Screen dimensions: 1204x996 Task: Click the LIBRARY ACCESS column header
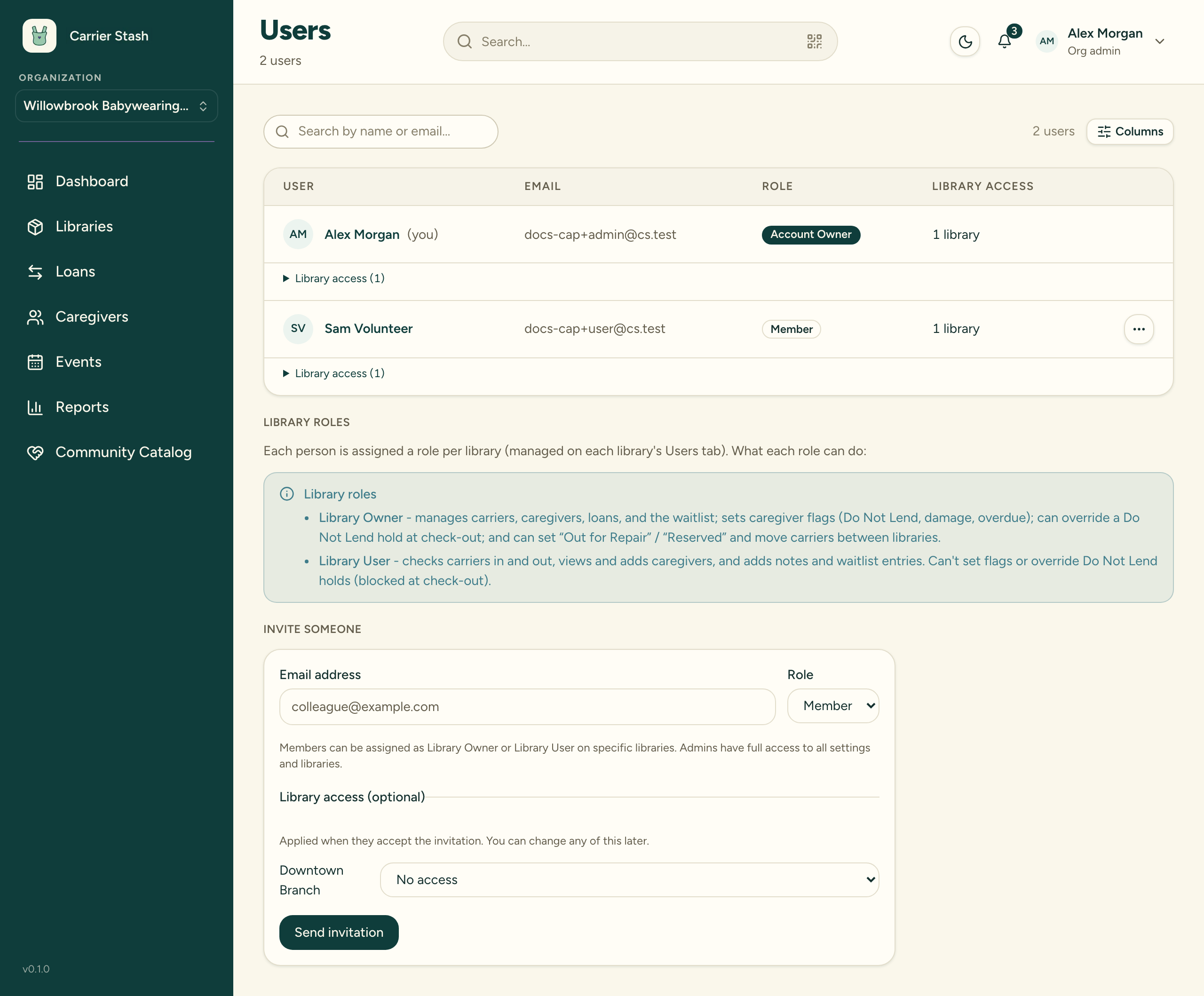(982, 186)
